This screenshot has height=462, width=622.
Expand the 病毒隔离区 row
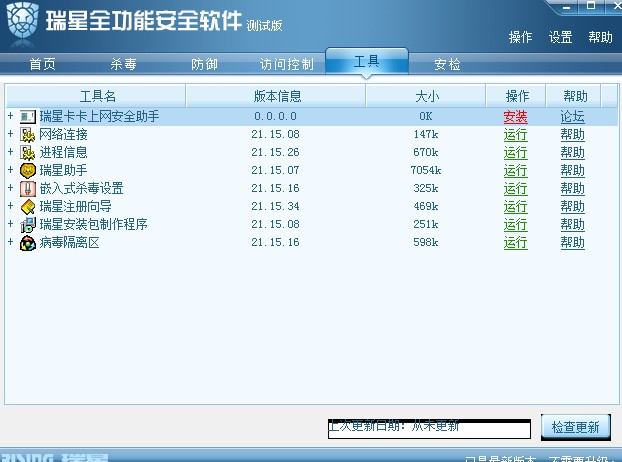point(11,242)
